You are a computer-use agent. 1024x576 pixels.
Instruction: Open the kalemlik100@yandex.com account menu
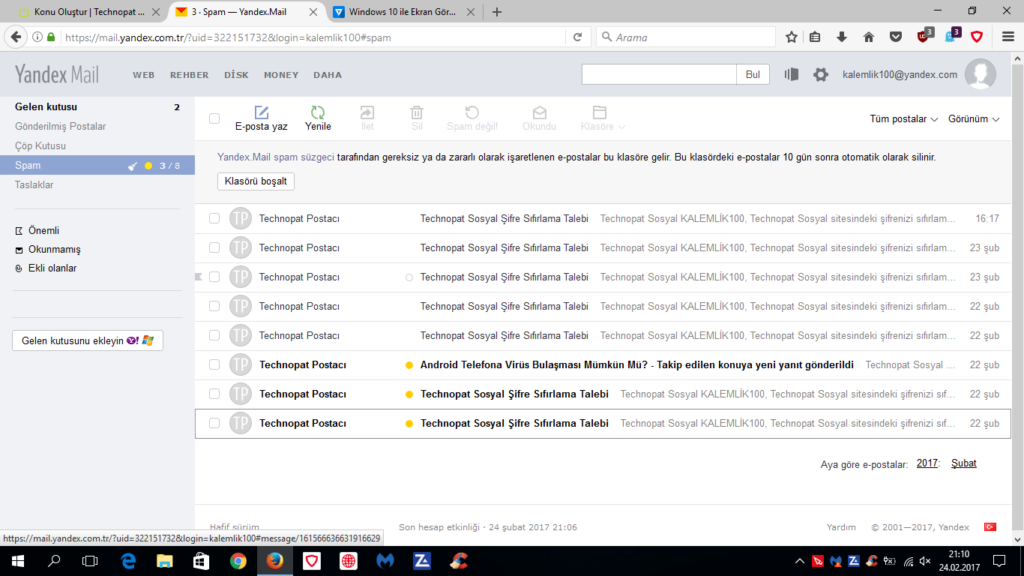point(899,74)
